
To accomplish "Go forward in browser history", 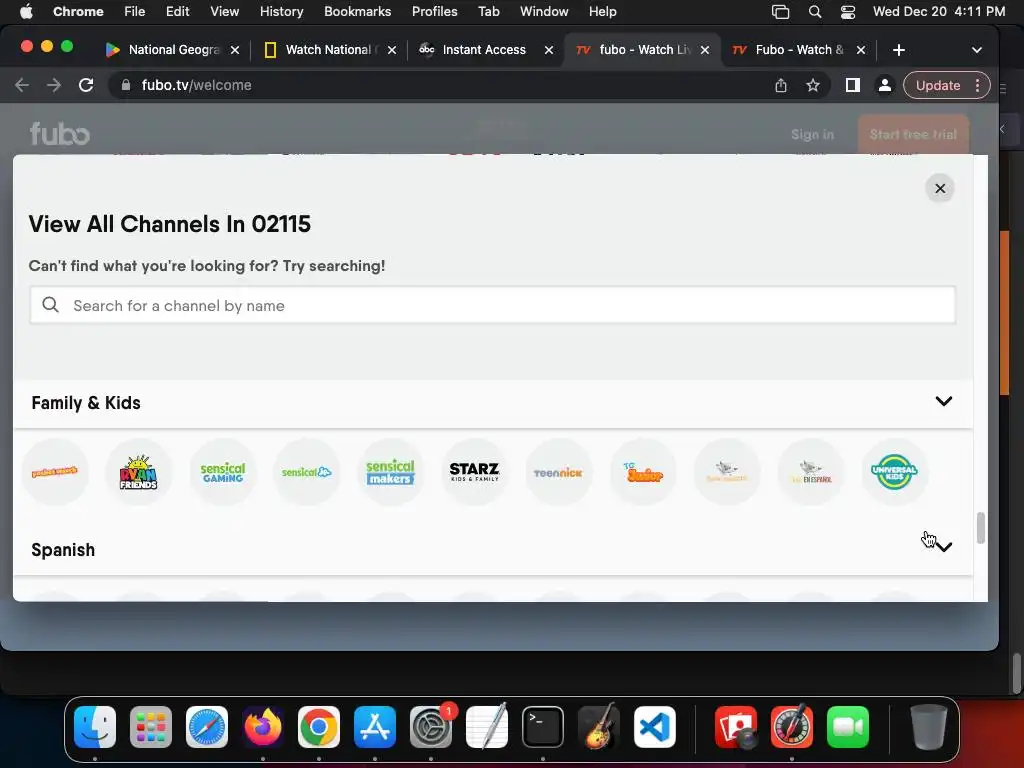I will [54, 85].
